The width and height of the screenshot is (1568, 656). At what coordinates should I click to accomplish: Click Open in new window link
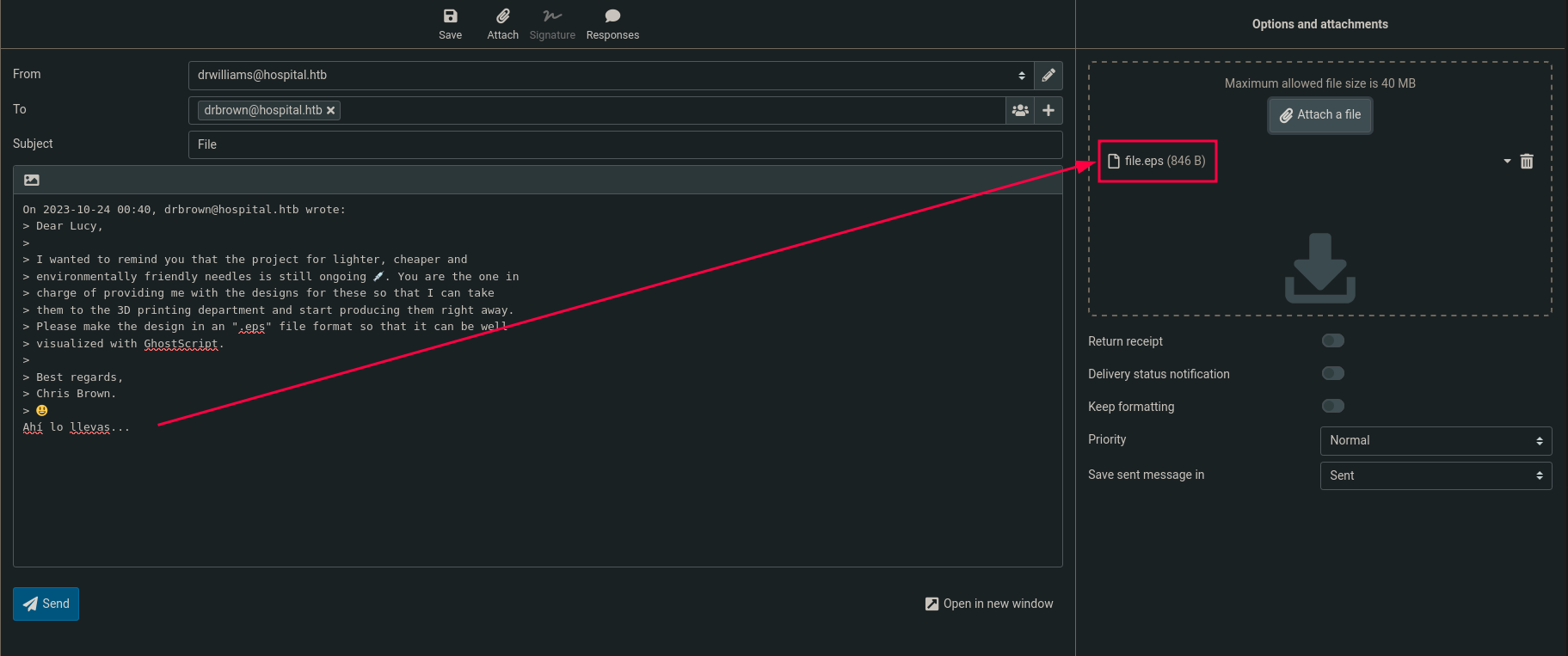(989, 604)
